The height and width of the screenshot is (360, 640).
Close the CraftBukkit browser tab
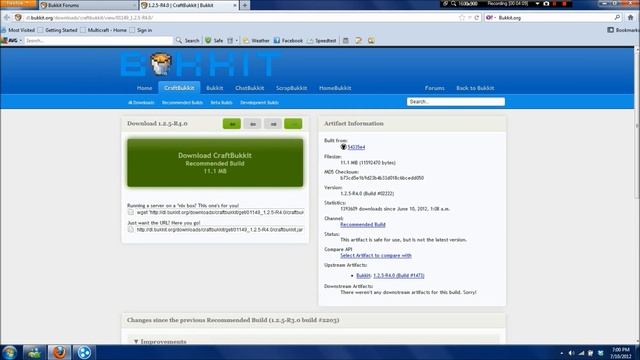pyautogui.click(x=235, y=5)
